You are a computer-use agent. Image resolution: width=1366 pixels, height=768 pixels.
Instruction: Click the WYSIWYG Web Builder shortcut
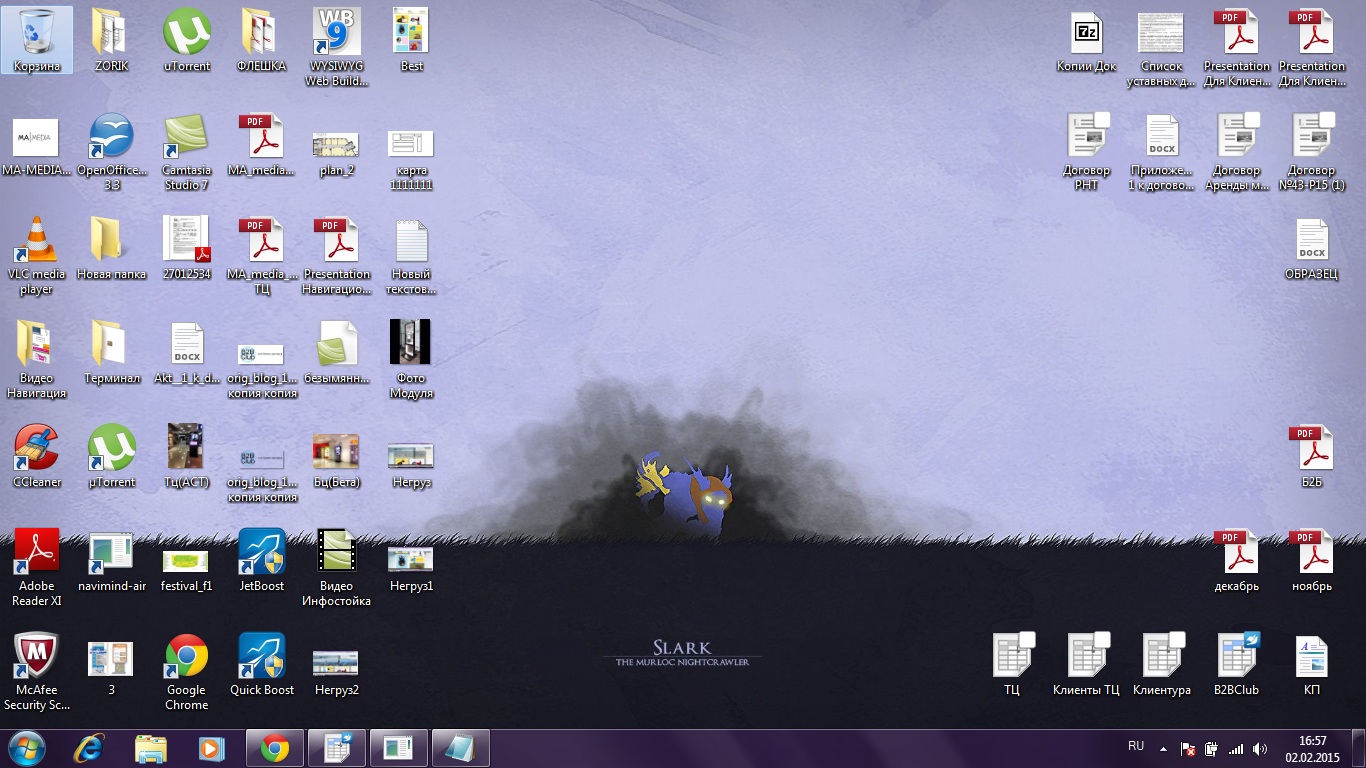[337, 48]
